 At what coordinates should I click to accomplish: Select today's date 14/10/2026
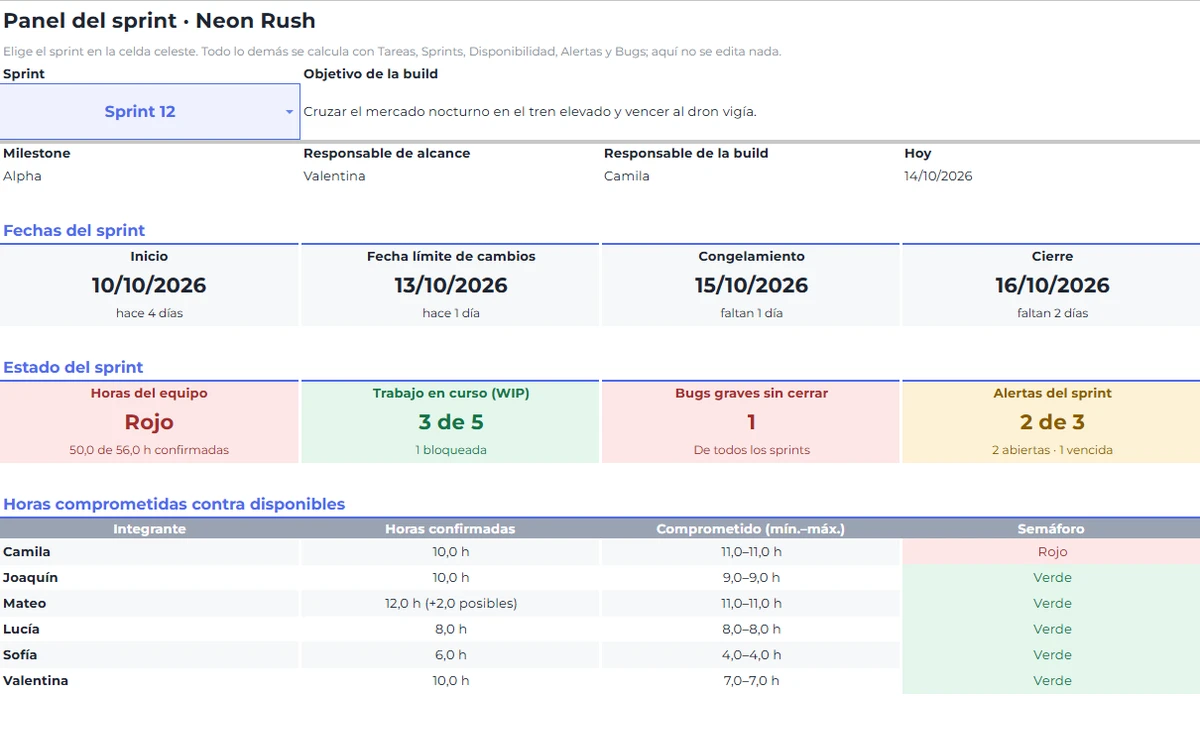[938, 176]
